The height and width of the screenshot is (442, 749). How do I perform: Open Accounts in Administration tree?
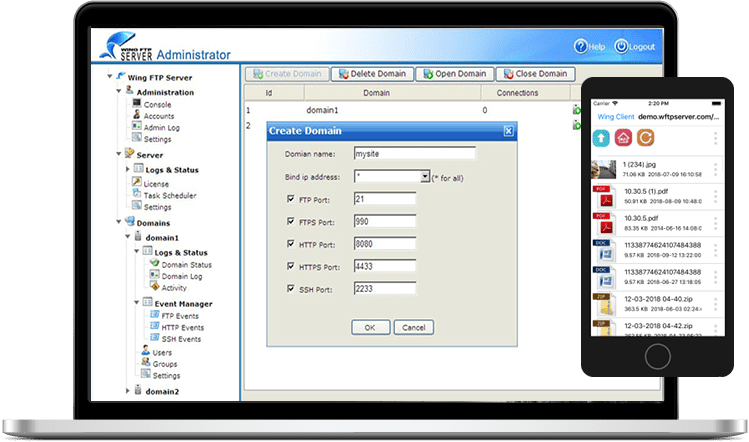[x=159, y=116]
